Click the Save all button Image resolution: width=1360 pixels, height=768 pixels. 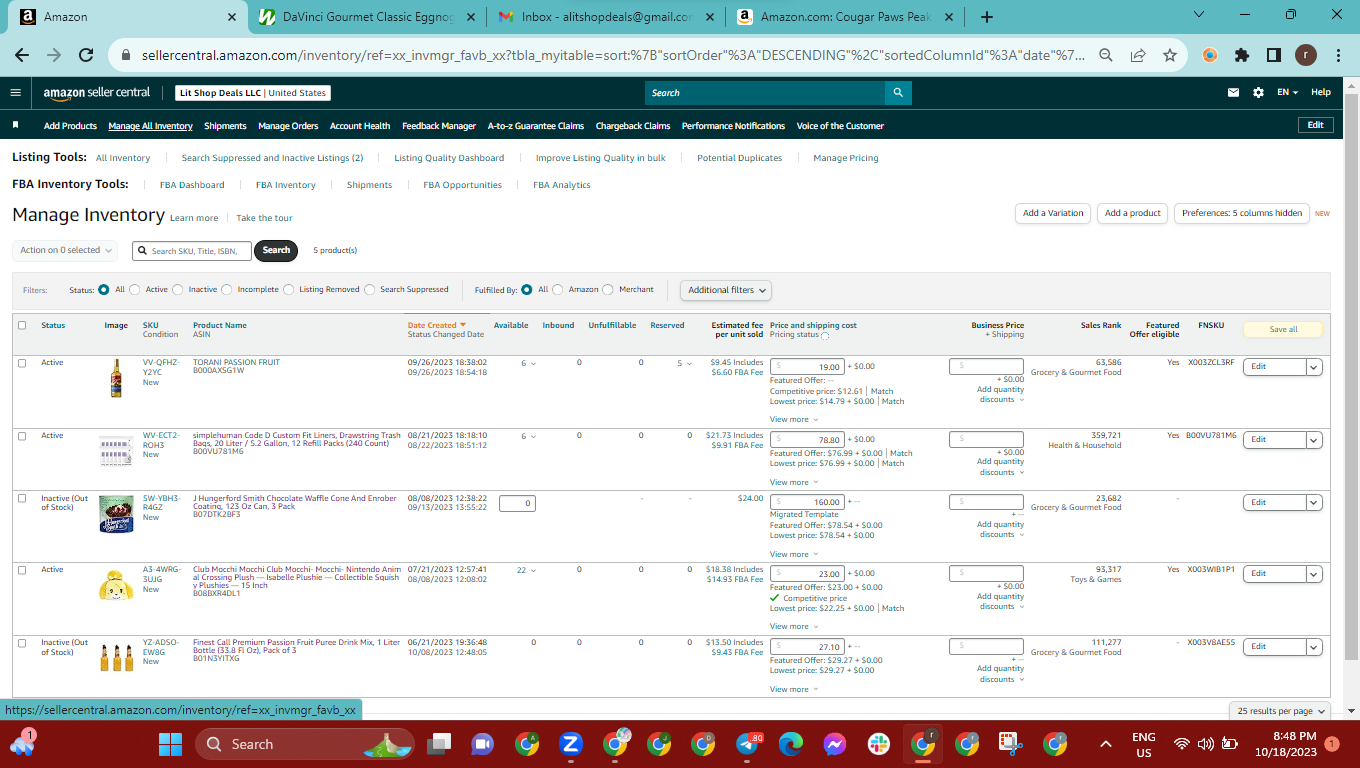[x=1283, y=329]
